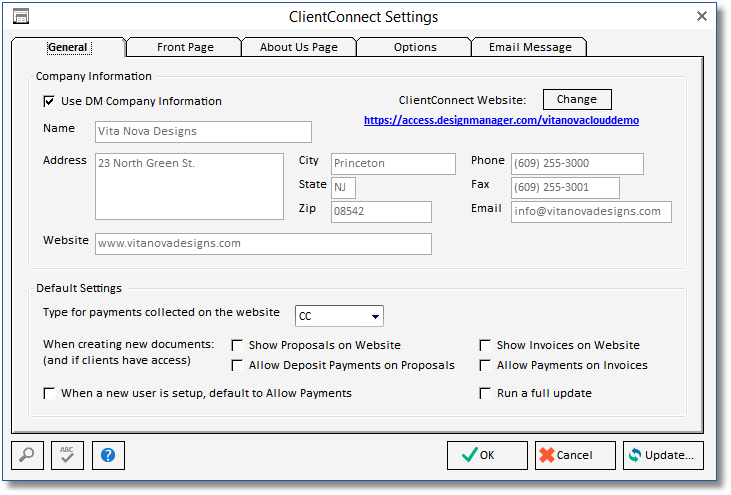
Task: Click the company Name field
Action: [203, 132]
